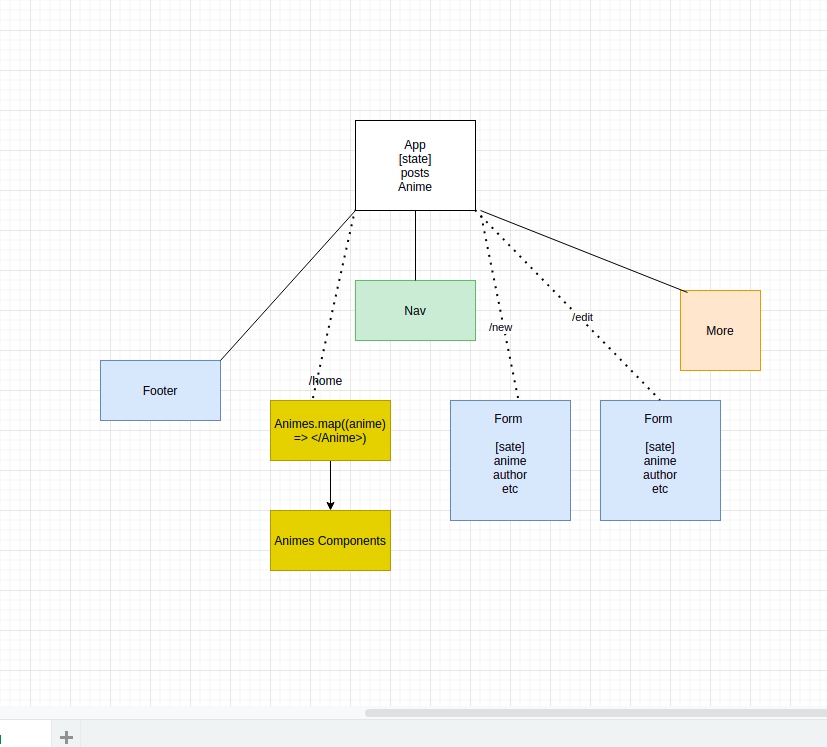Select the orange More shape

point(719,330)
